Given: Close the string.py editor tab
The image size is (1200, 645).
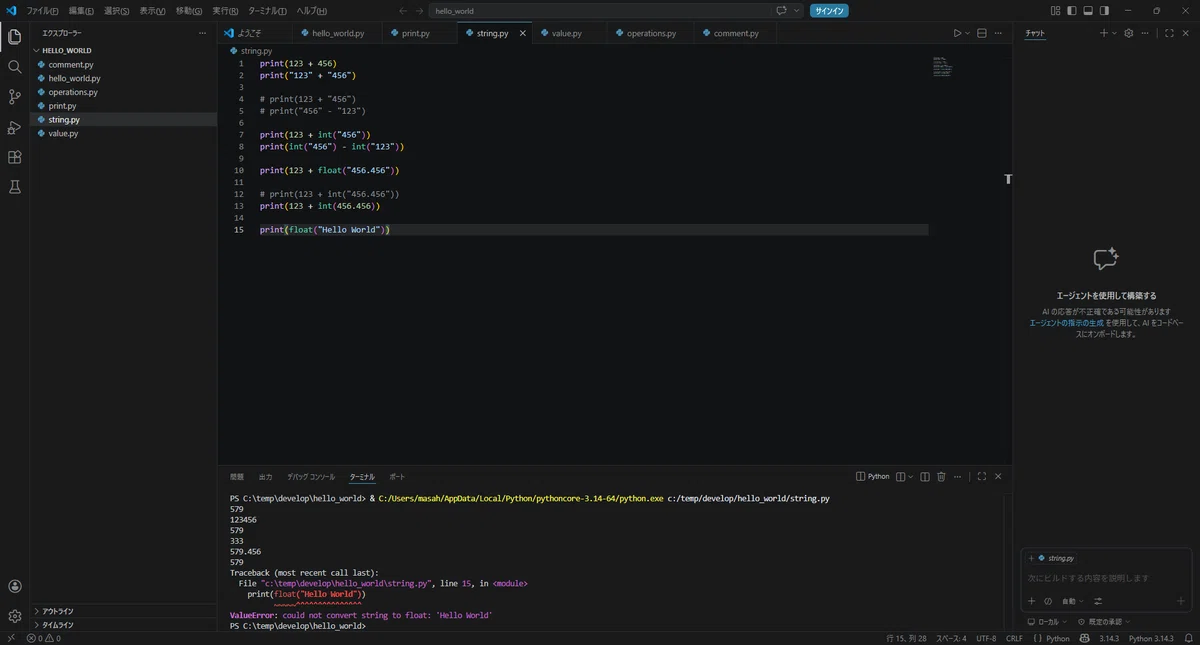Looking at the screenshot, I should click(x=522, y=33).
